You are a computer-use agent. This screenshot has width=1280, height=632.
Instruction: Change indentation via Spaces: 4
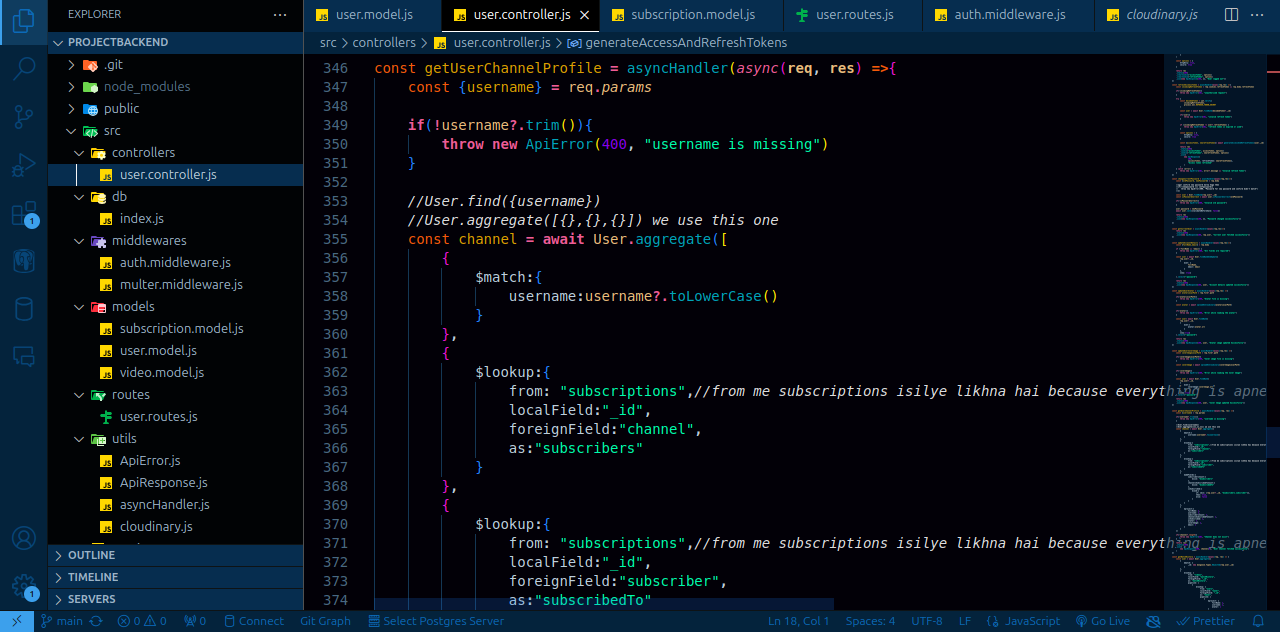point(870,621)
